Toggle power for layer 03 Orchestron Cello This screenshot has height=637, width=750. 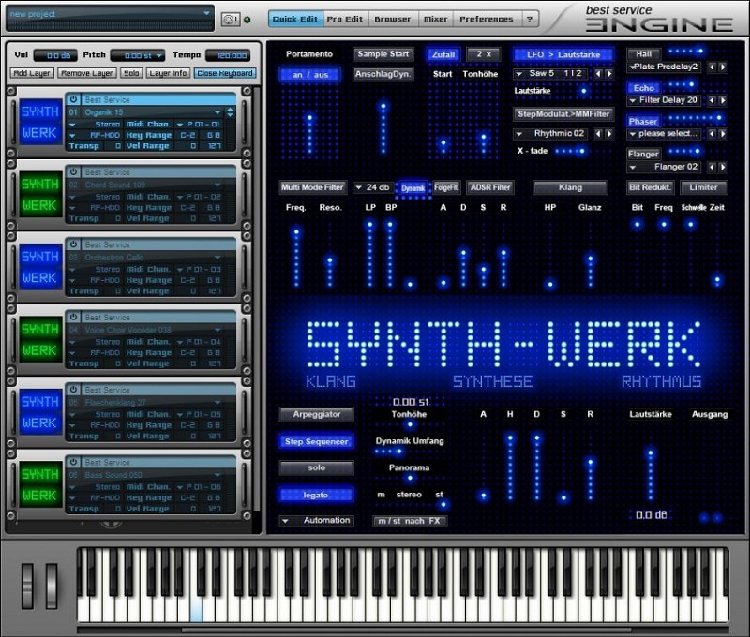click(x=73, y=244)
